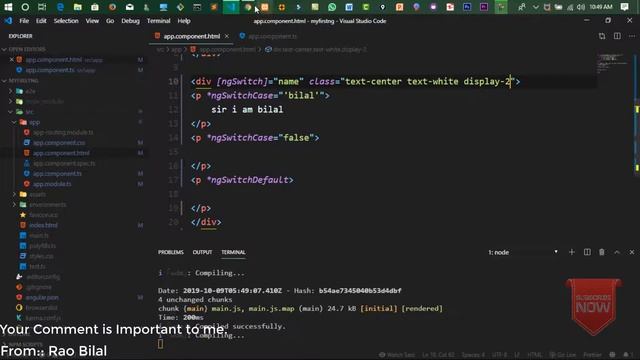Screen dimensions: 640x360
Task: Open the Debug menu
Action: [130, 21]
